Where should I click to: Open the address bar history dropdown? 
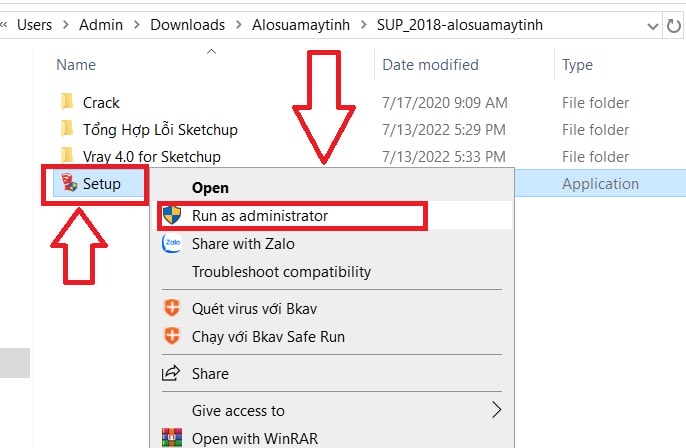pyautogui.click(x=653, y=26)
